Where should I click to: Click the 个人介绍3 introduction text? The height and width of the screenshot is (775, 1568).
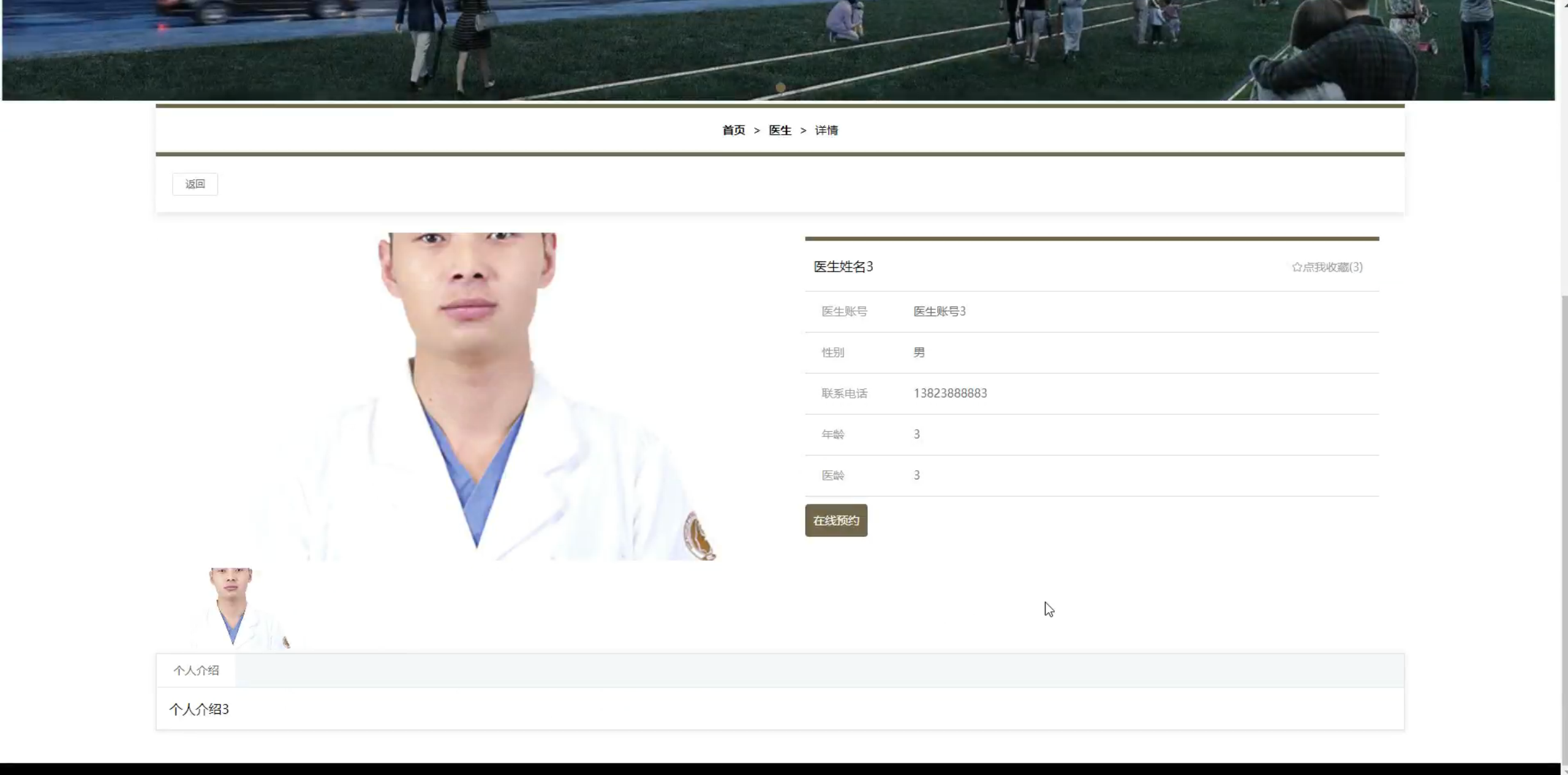click(x=198, y=709)
